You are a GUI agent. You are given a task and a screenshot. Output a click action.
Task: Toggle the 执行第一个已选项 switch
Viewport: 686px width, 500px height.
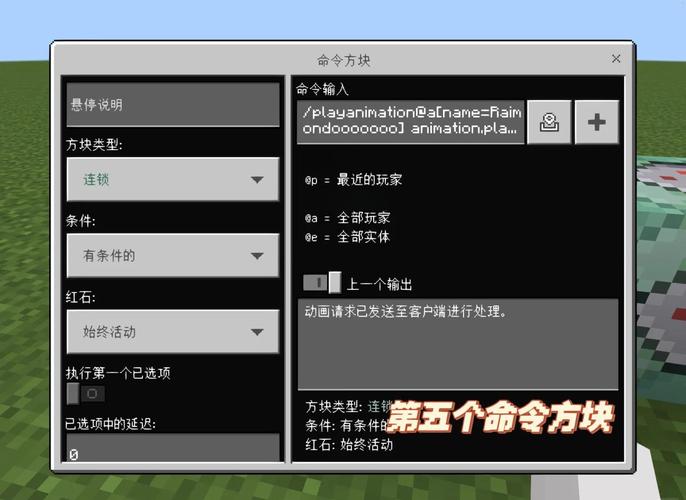click(86, 394)
